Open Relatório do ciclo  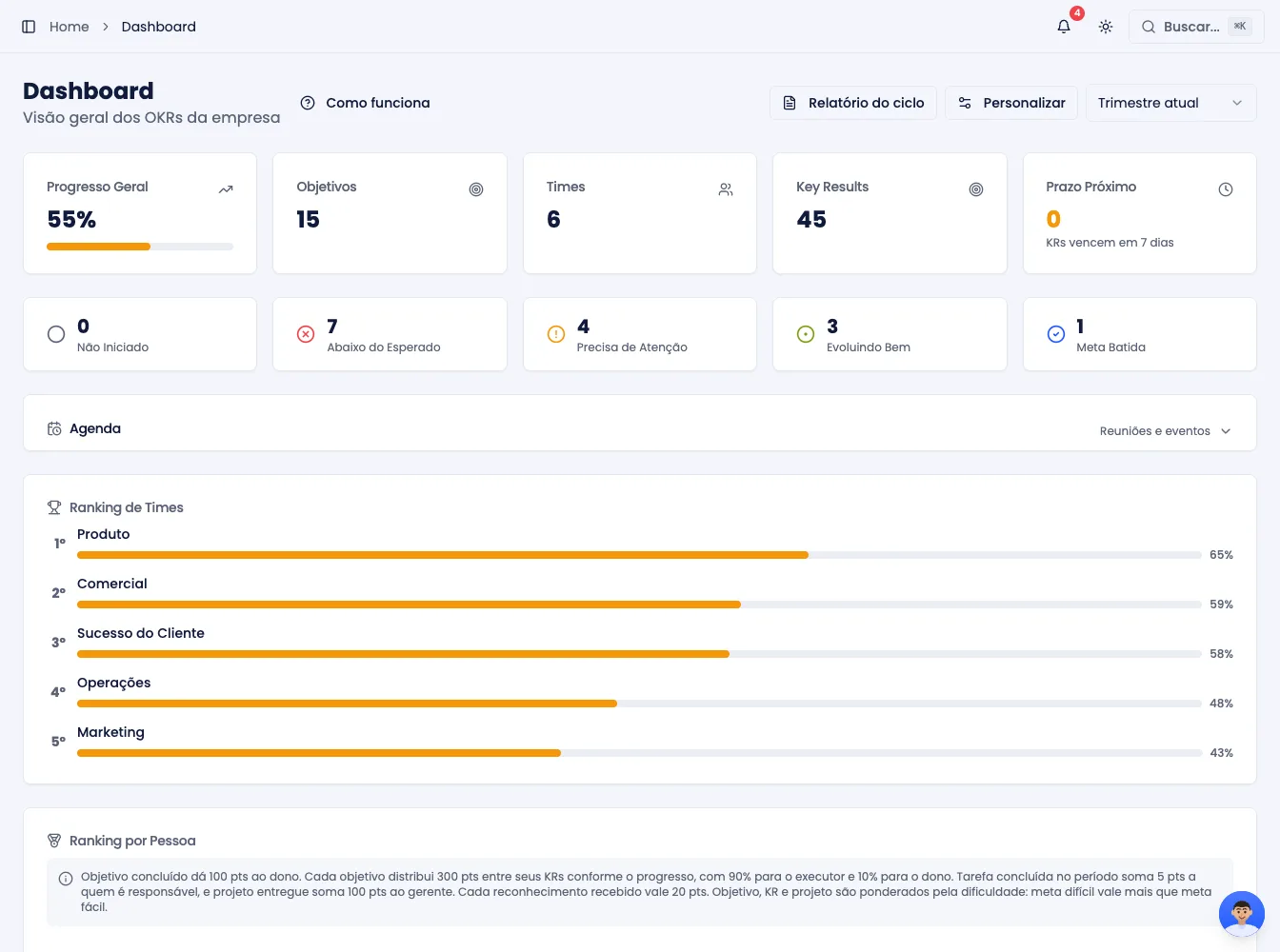(x=853, y=103)
